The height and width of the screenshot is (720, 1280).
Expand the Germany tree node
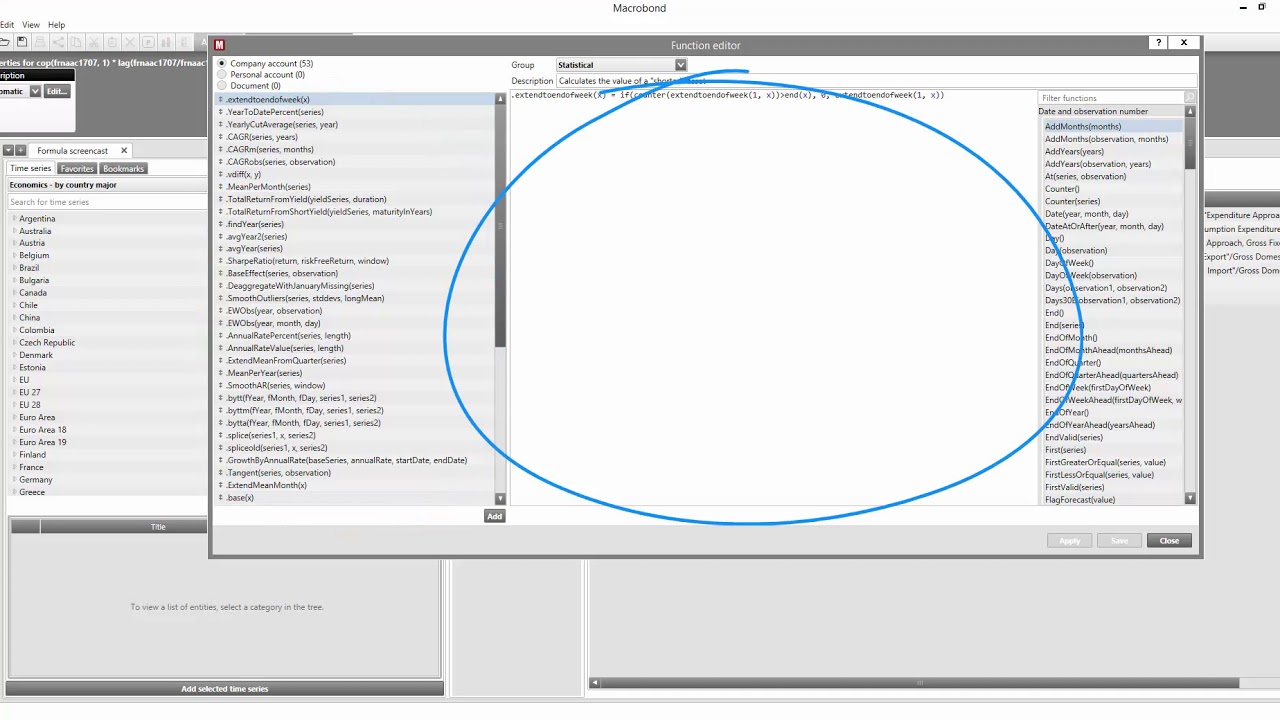tap(14, 479)
